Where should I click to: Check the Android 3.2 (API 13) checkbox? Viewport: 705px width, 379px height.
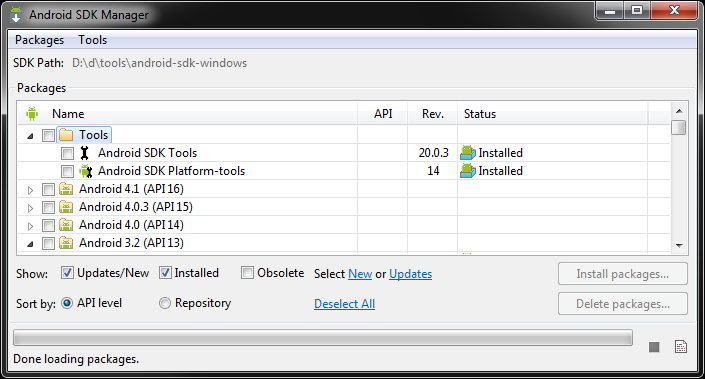click(x=48, y=243)
